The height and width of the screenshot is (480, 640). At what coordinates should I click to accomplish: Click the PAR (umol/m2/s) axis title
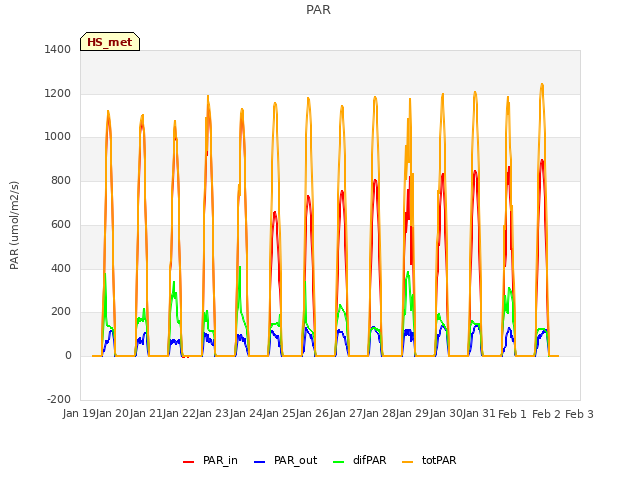point(14,225)
